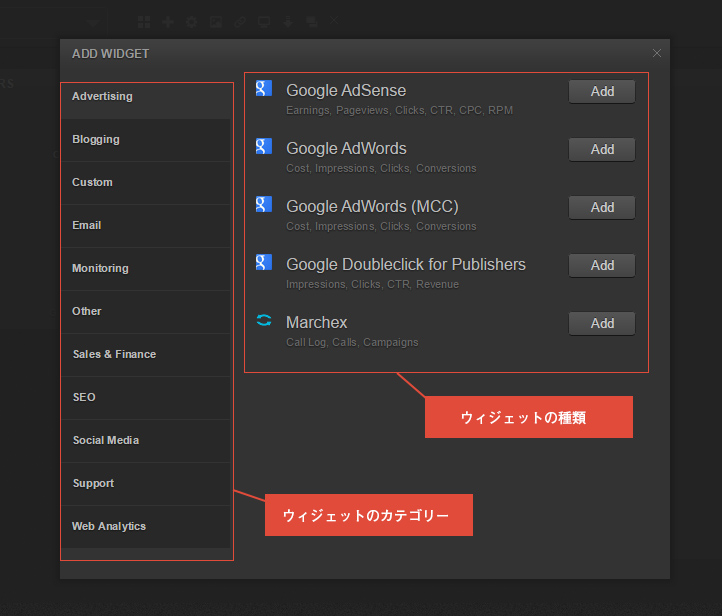Open the Custom widget category
This screenshot has width=722, height=616.
click(x=146, y=183)
